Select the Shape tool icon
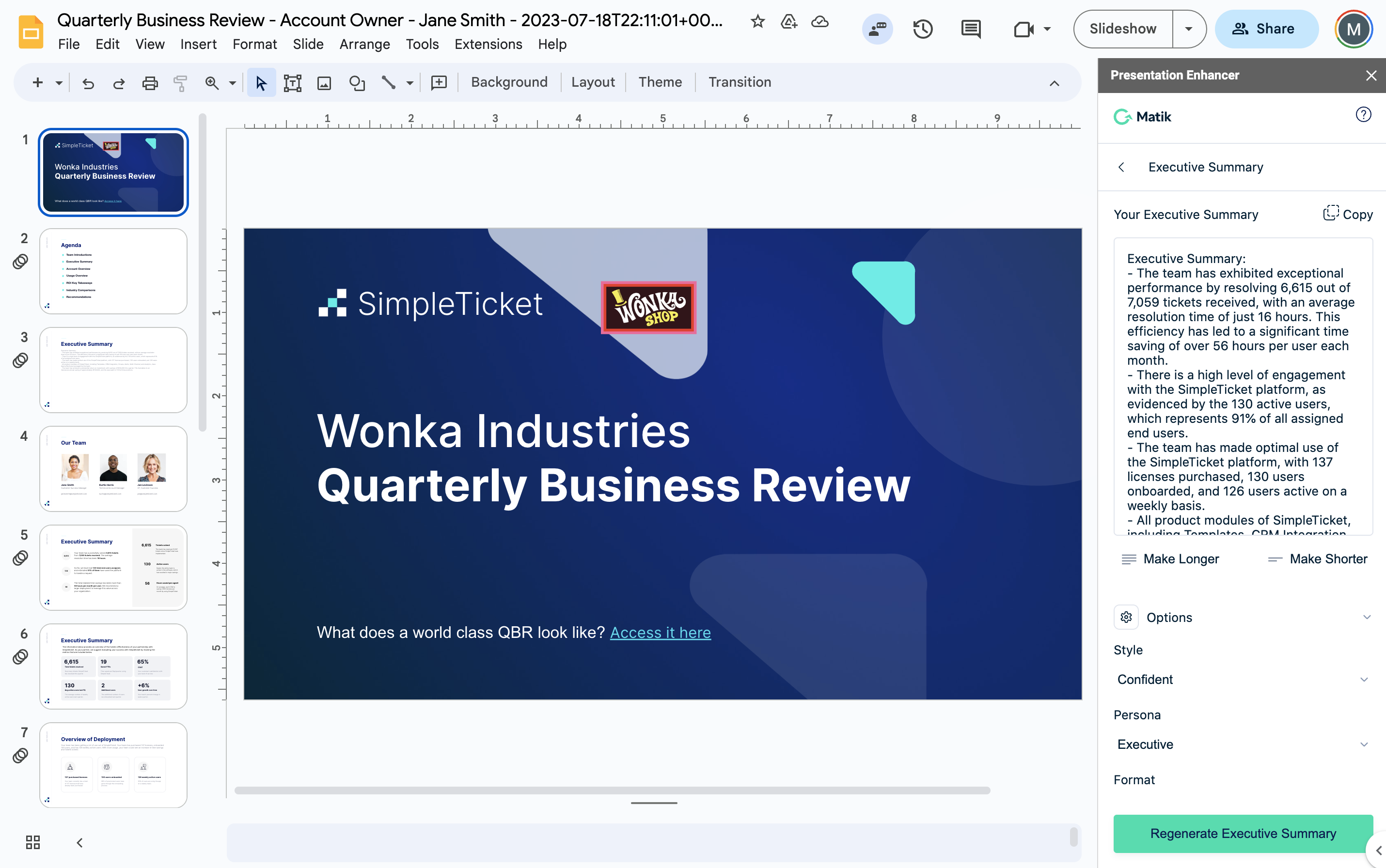Screen dimensions: 1386x868 click(x=357, y=83)
